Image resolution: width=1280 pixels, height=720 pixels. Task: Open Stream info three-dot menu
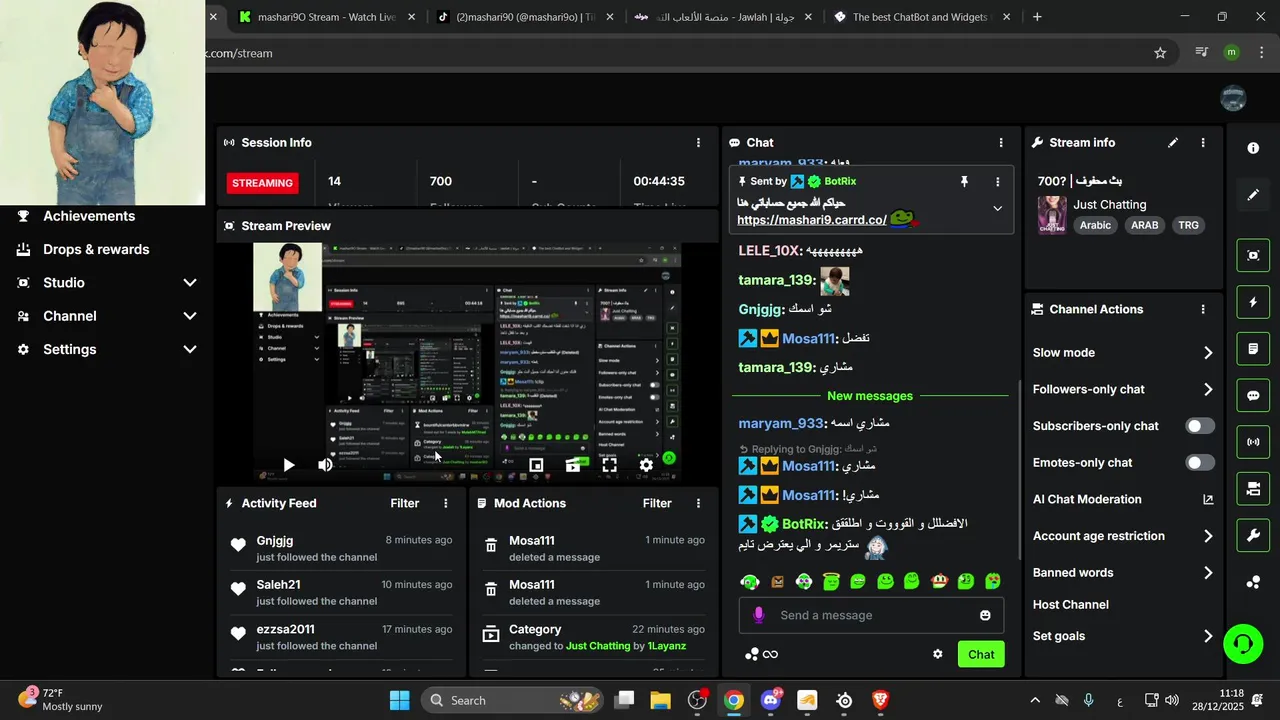pos(1203,143)
